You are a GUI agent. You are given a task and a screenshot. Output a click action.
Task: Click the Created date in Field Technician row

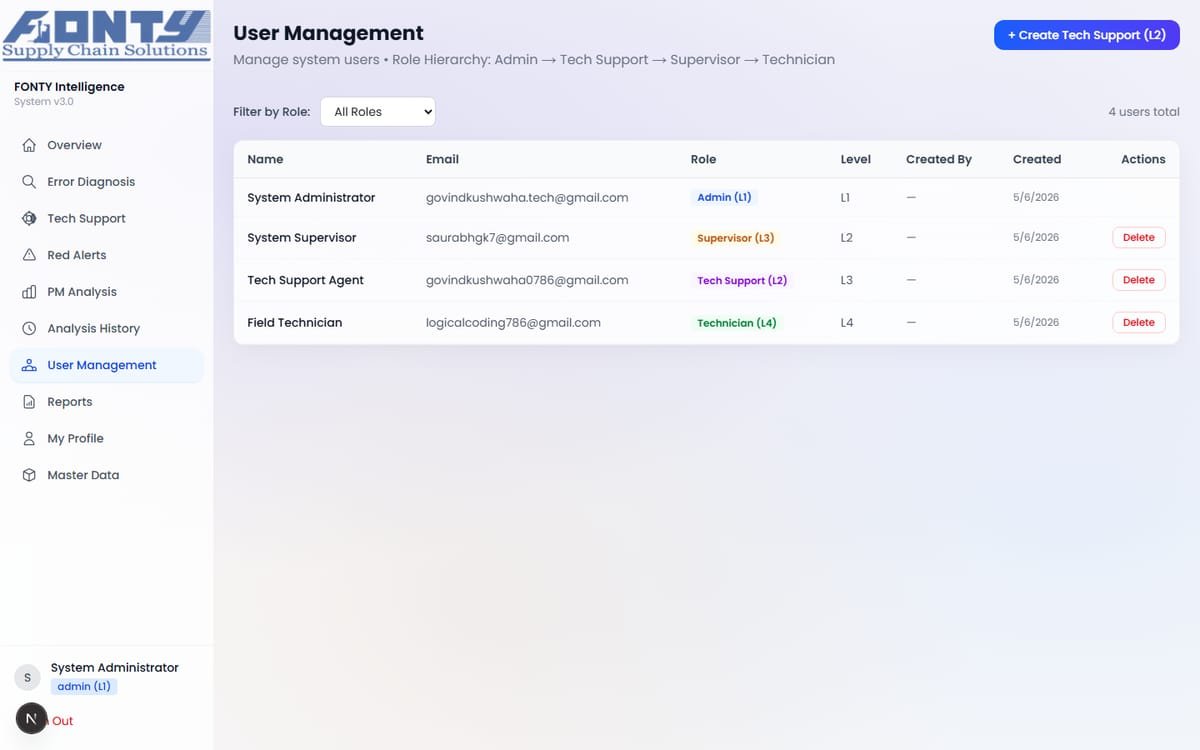pyautogui.click(x=1036, y=323)
